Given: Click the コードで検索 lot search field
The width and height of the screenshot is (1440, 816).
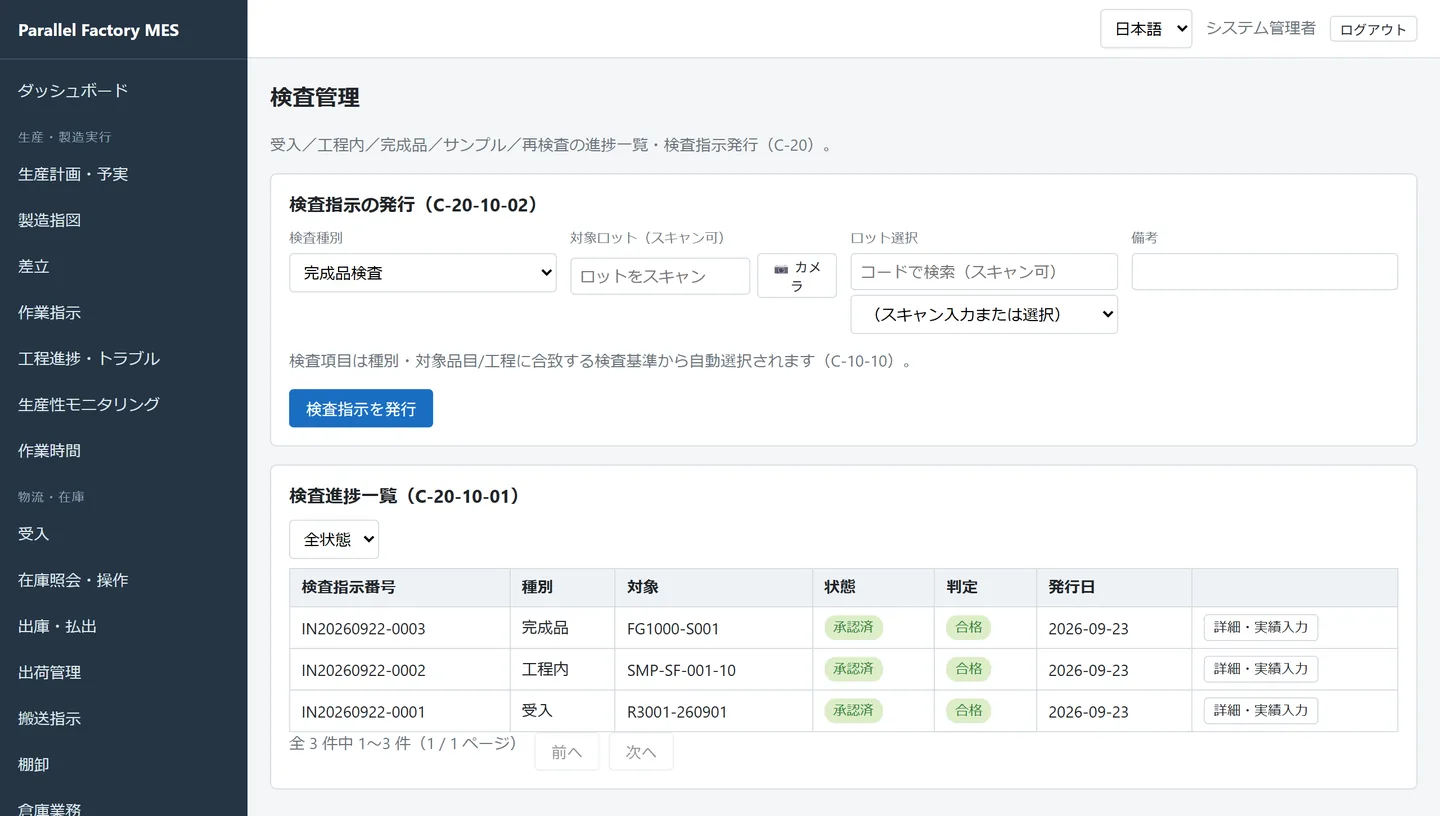Looking at the screenshot, I should (984, 271).
